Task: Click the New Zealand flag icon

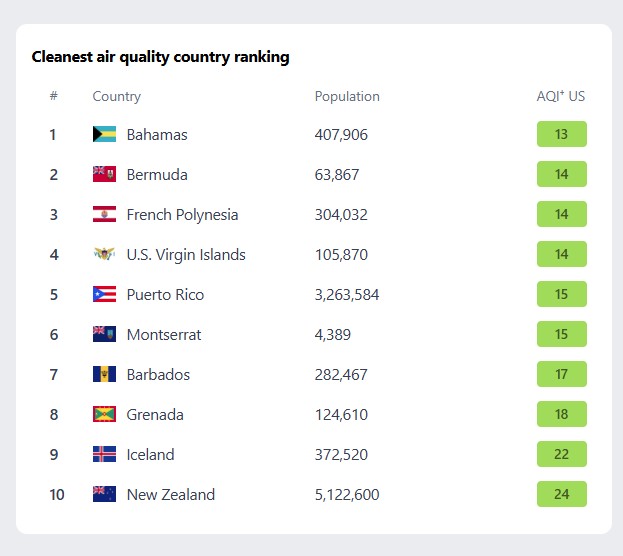Action: (104, 494)
